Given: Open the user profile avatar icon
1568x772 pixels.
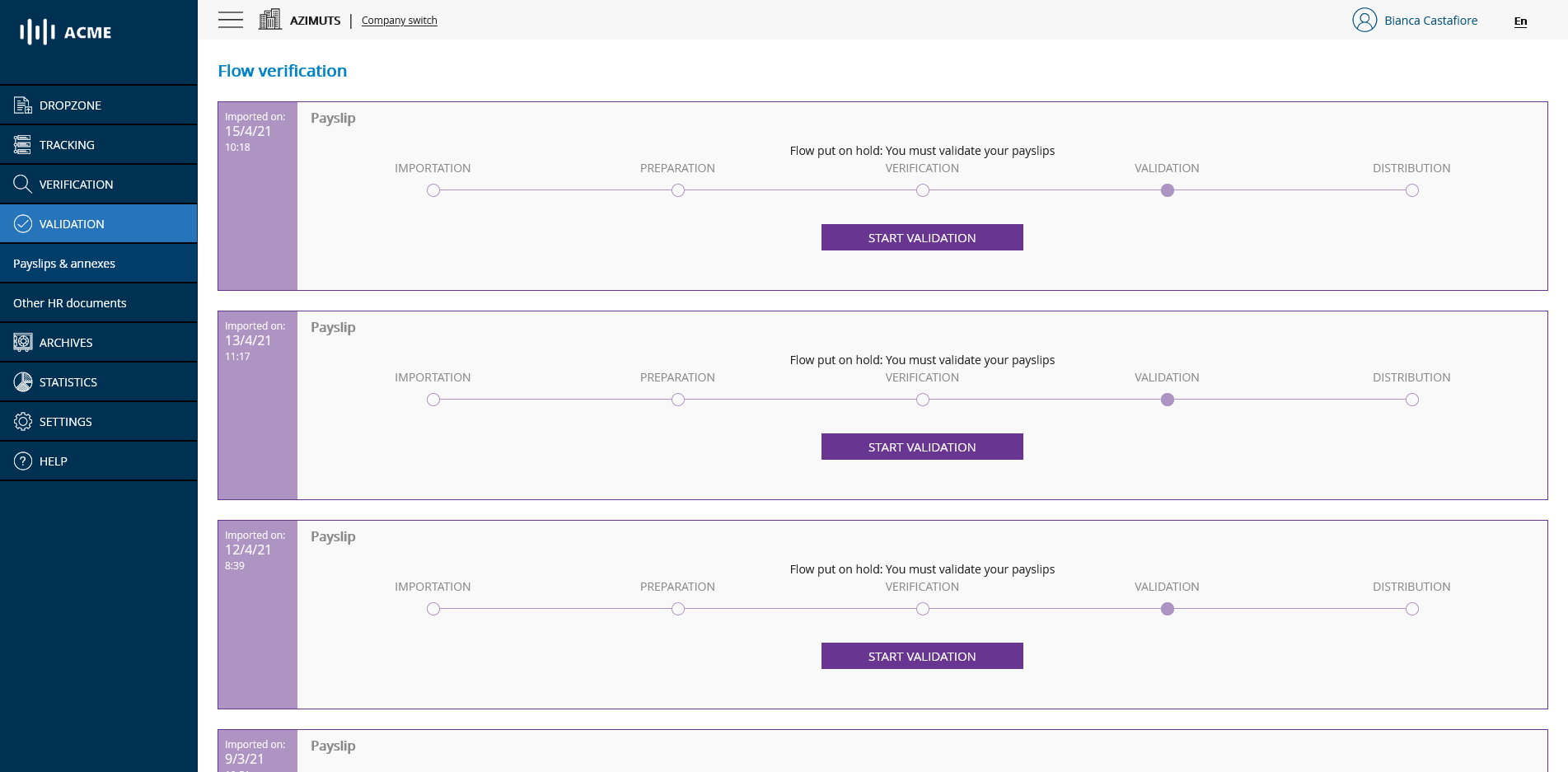Looking at the screenshot, I should click(x=1364, y=20).
